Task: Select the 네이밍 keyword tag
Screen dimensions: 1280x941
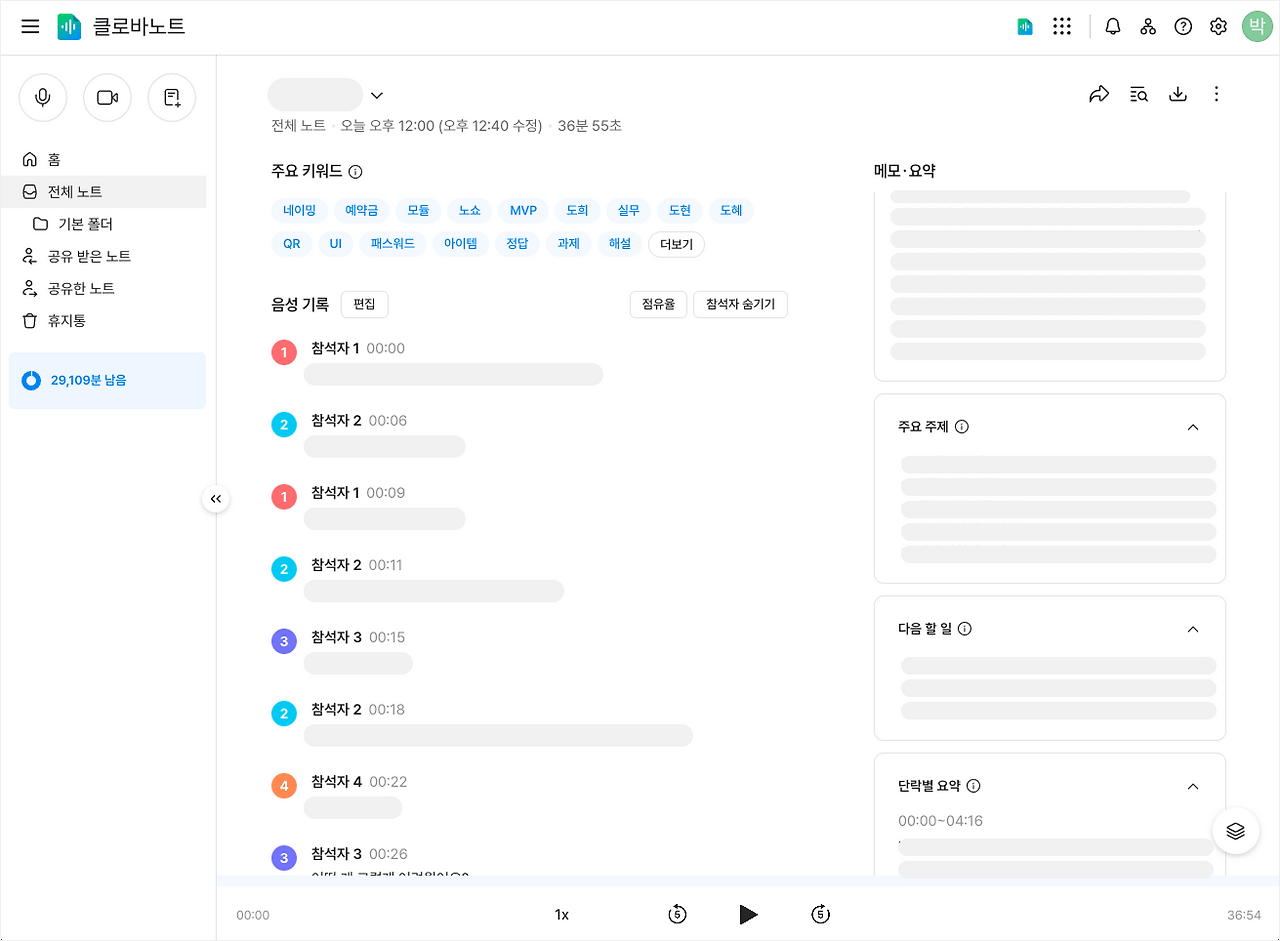Action: coord(299,211)
